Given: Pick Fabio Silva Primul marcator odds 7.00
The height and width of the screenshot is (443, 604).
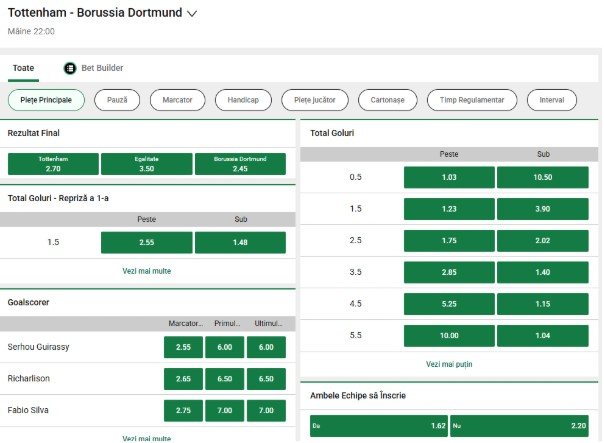Looking at the screenshot, I should point(225,411).
